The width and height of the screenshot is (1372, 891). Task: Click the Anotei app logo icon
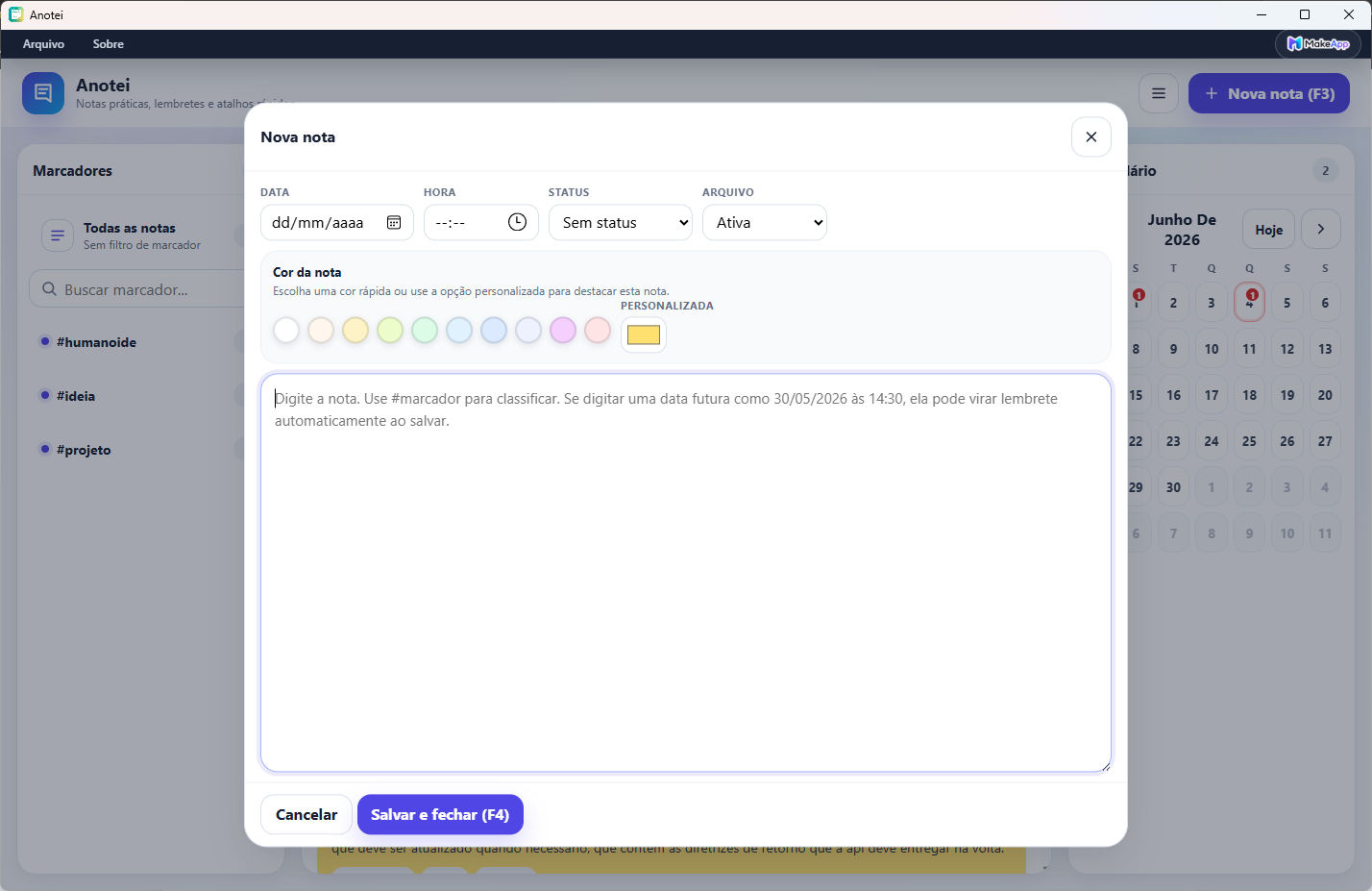point(43,93)
